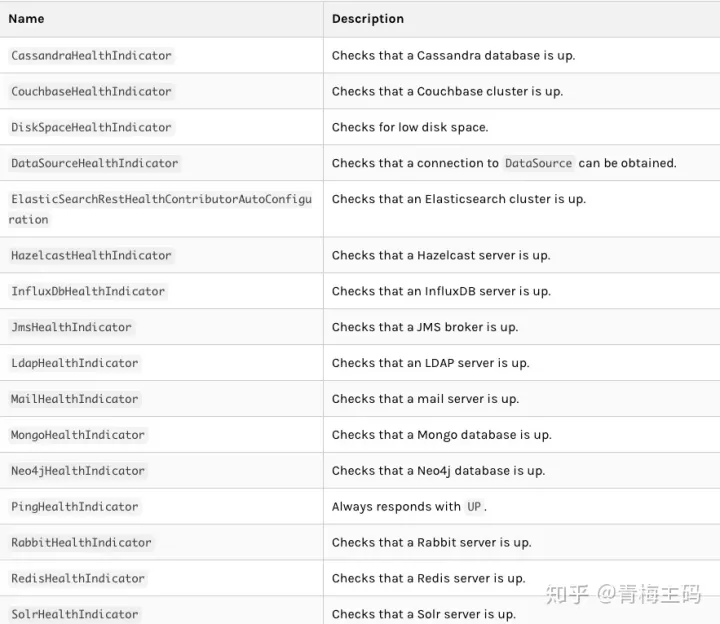Click 'Checks that an LDAP server is up.'
The height and width of the screenshot is (624, 720).
431,363
